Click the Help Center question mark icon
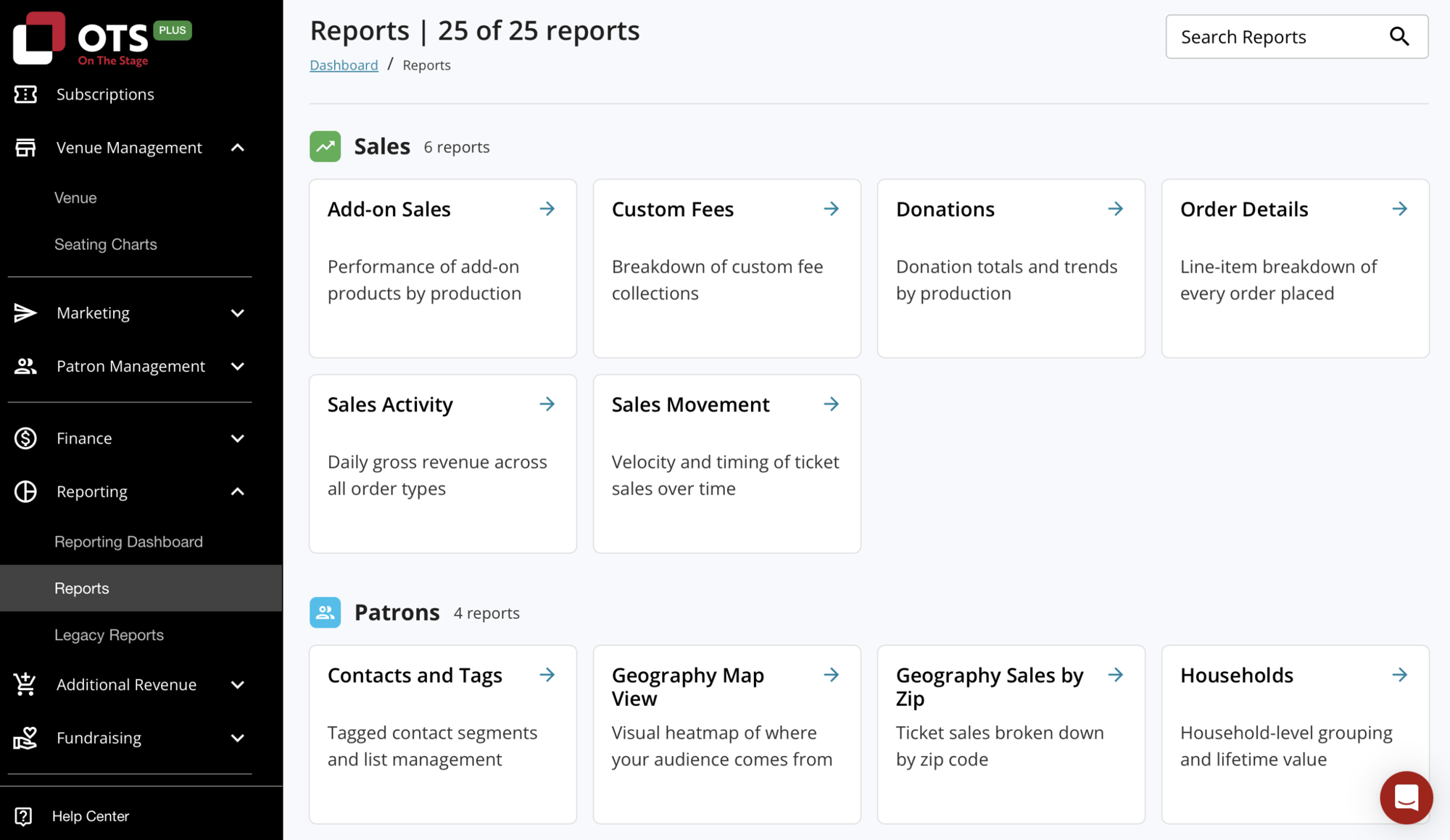This screenshot has width=1450, height=840. [23, 816]
